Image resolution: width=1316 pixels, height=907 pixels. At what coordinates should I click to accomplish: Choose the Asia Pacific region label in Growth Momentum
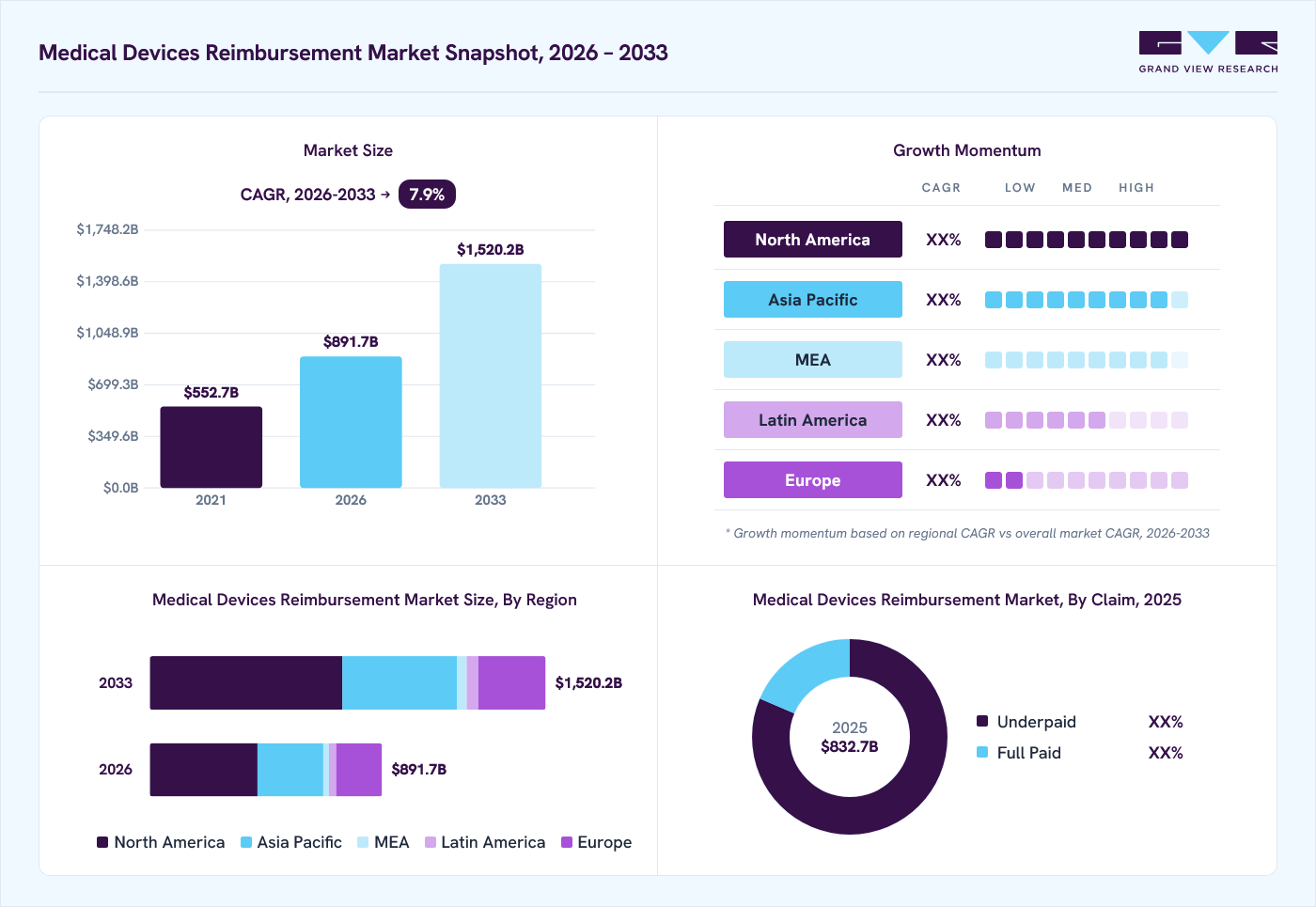(813, 300)
